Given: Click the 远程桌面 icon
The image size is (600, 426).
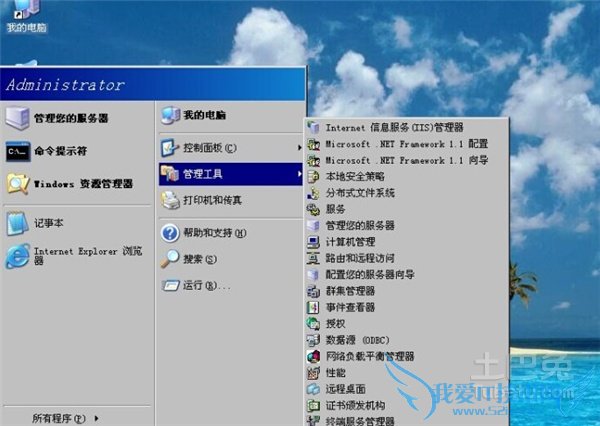Looking at the screenshot, I should point(313,389).
